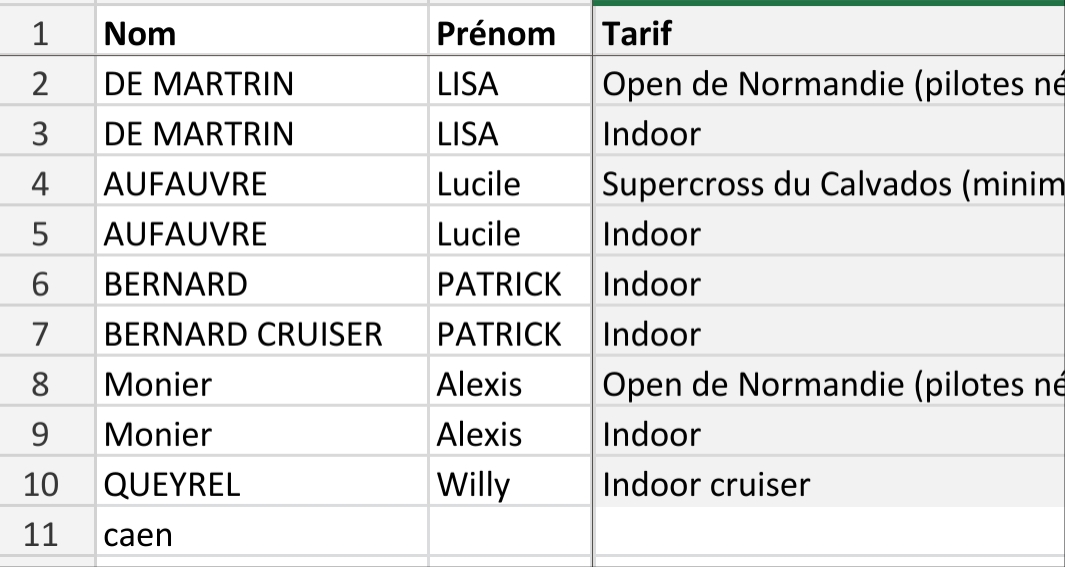Click row number 4 header
The image size is (1065, 567).
pos(40,184)
